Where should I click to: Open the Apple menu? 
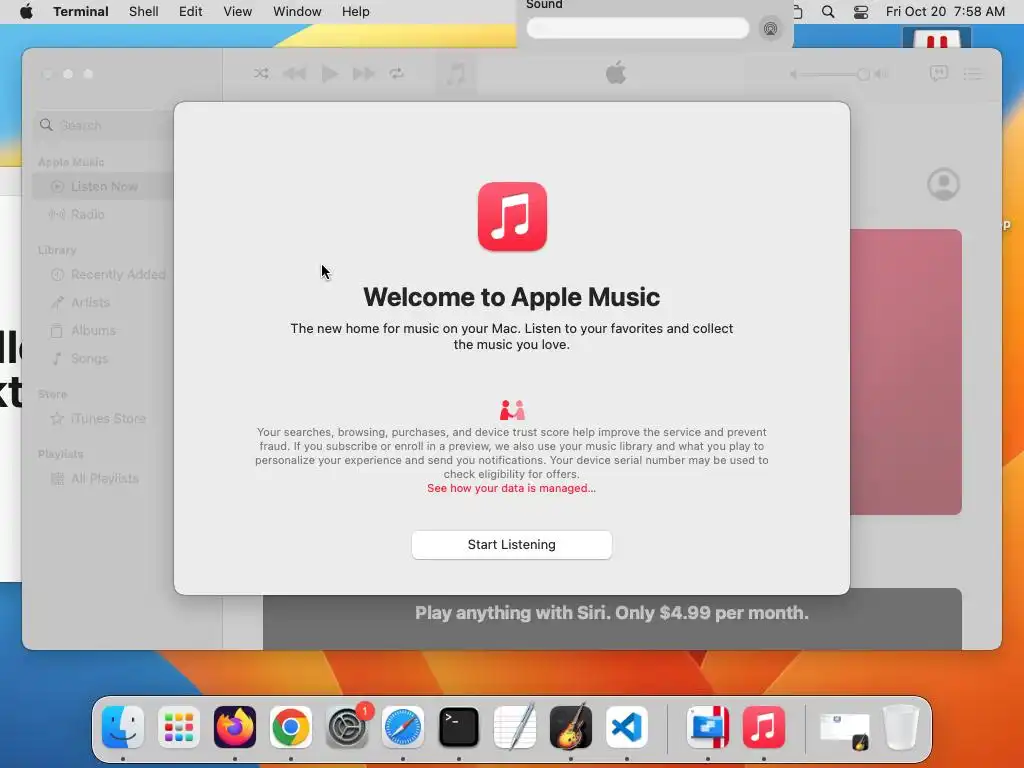point(26,12)
